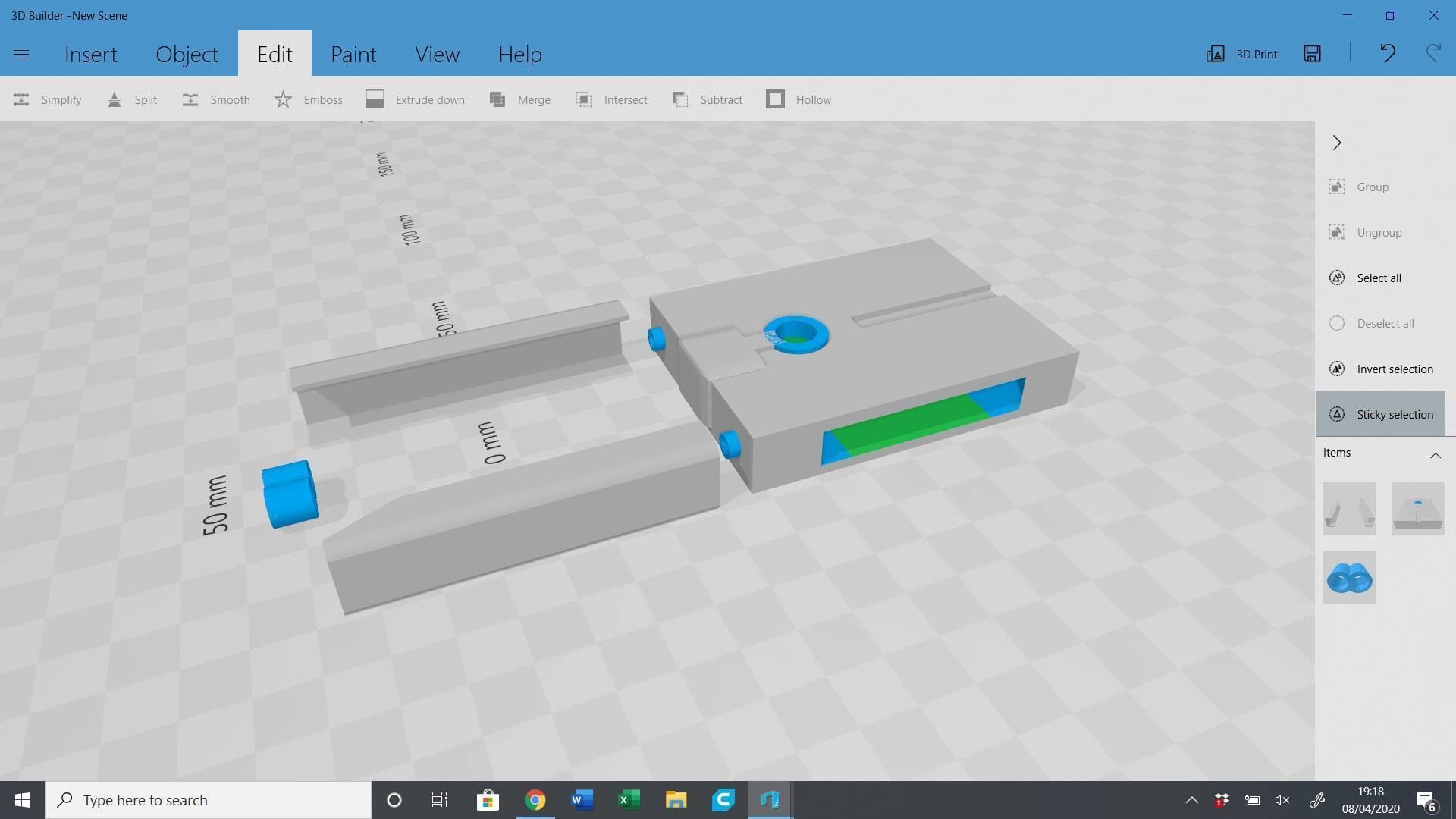Screen dimensions: 1456x819
Task: Open the Object menu
Action: (187, 54)
